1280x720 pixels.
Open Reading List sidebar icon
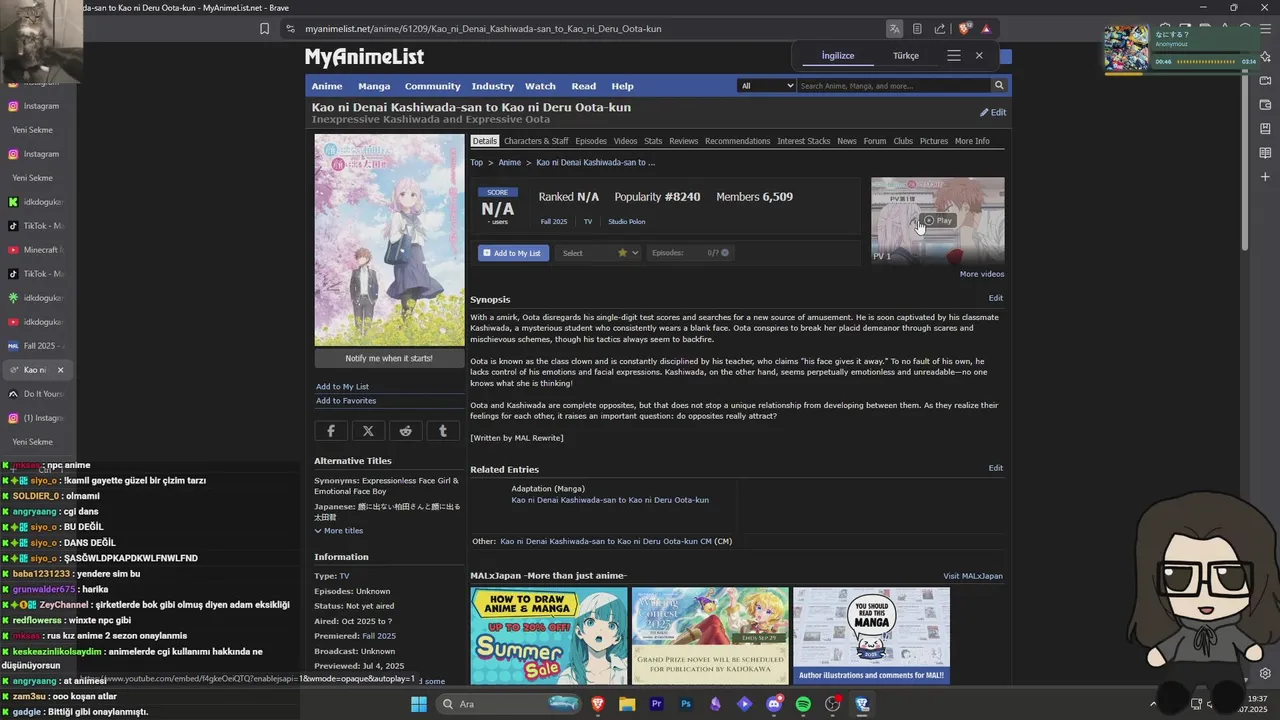pyautogui.click(x=1265, y=153)
